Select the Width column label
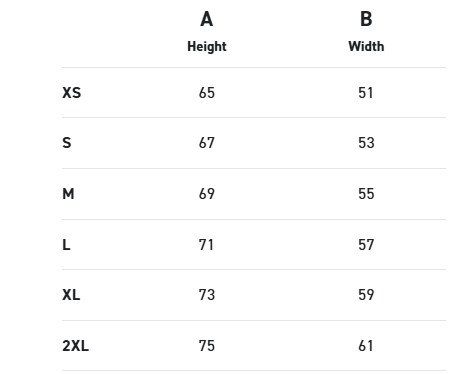The width and height of the screenshot is (457, 374). [366, 46]
